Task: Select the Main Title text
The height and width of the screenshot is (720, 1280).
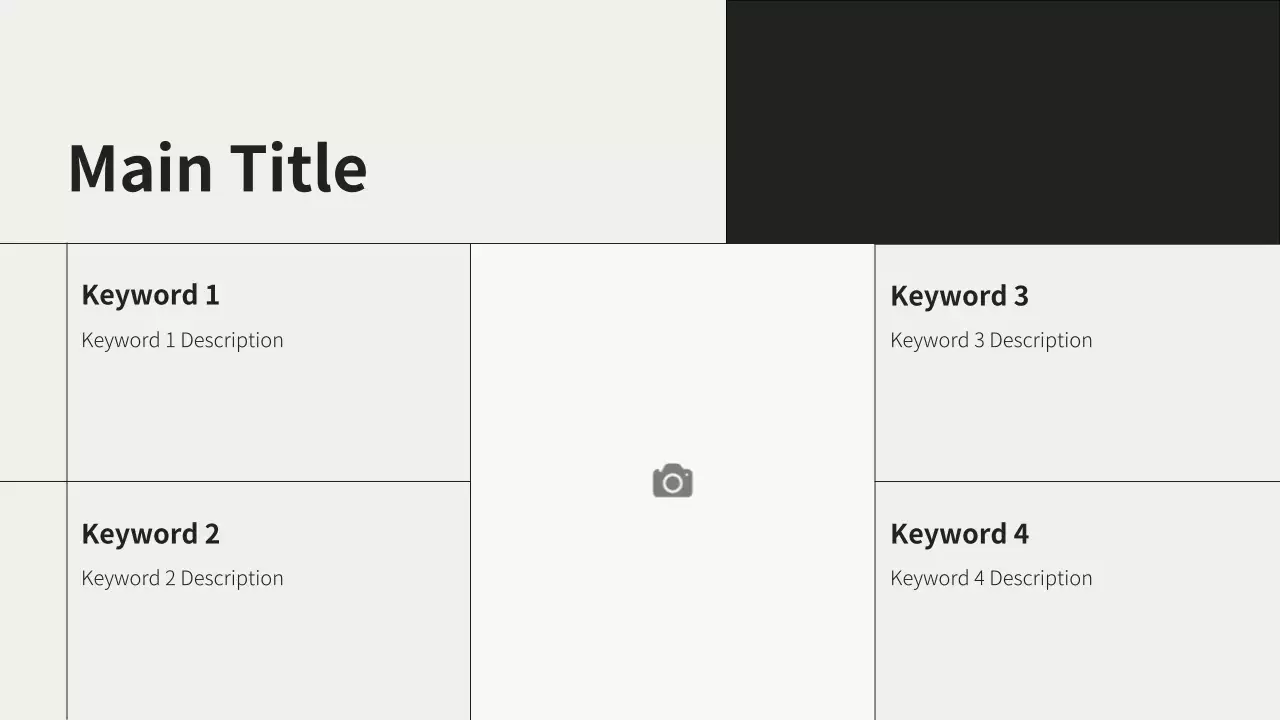Action: [x=217, y=168]
